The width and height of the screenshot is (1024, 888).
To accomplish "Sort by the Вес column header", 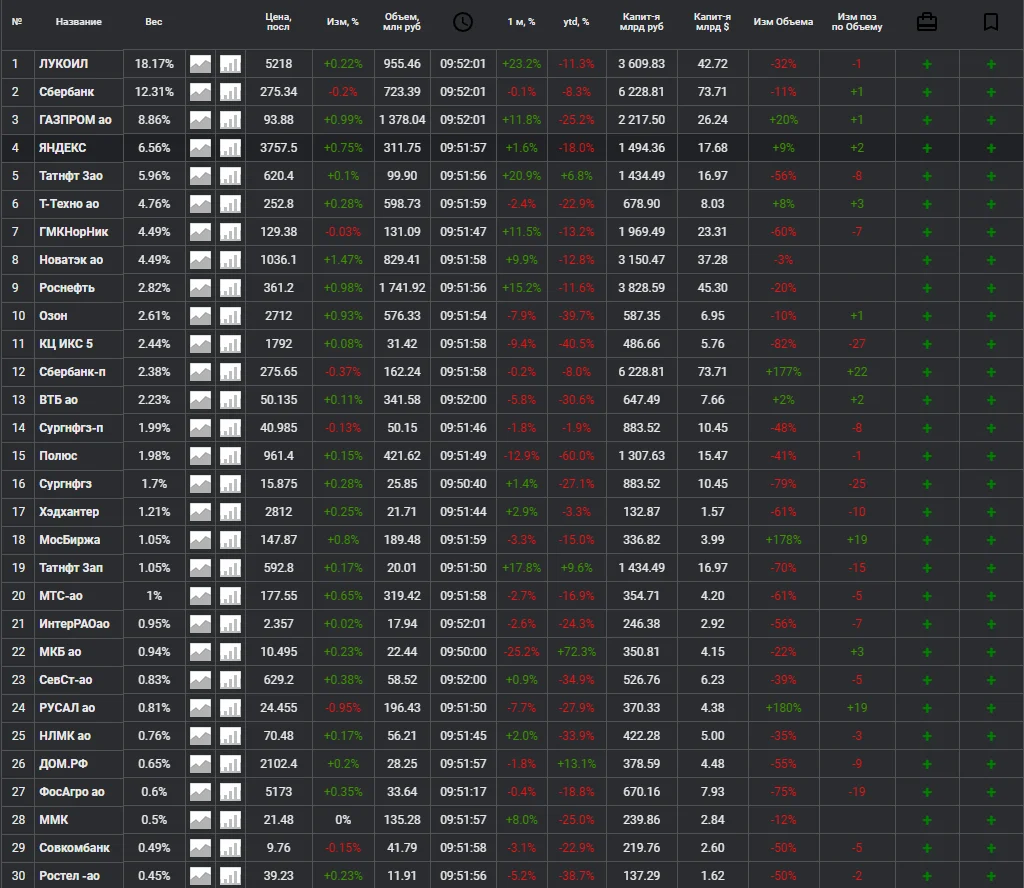I will (153, 22).
